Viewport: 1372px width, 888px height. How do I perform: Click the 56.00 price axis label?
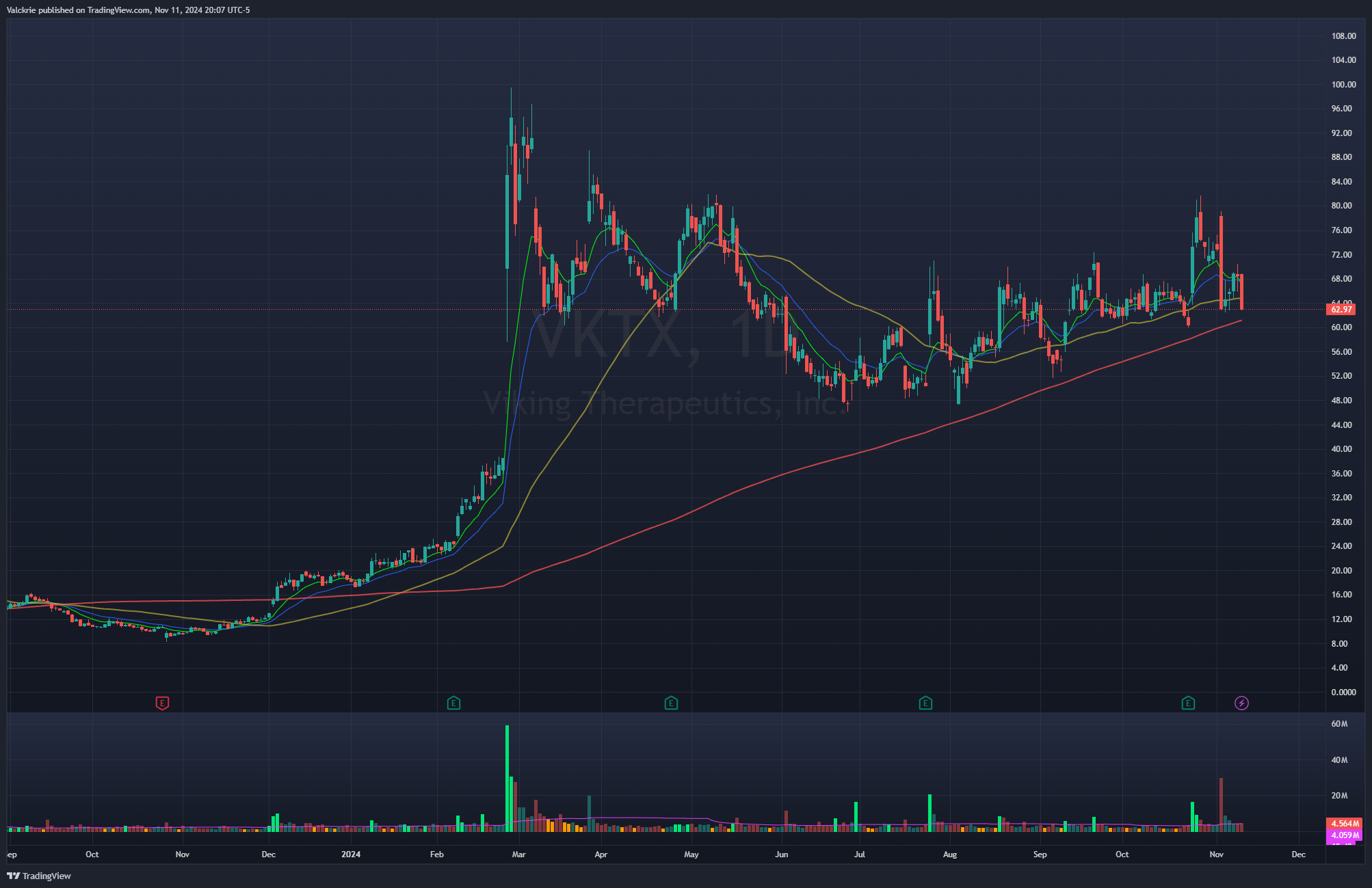coord(1341,352)
